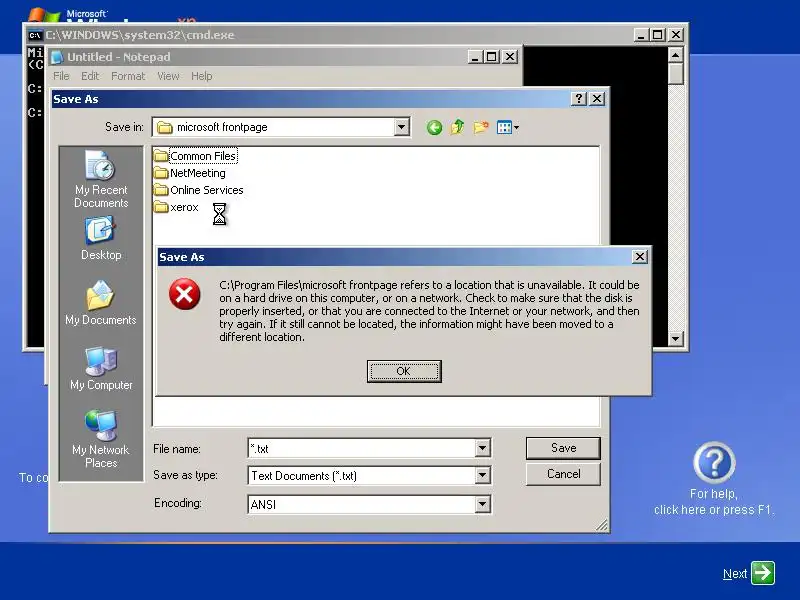Click the File name input field
The width and height of the screenshot is (800, 600).
[362, 448]
